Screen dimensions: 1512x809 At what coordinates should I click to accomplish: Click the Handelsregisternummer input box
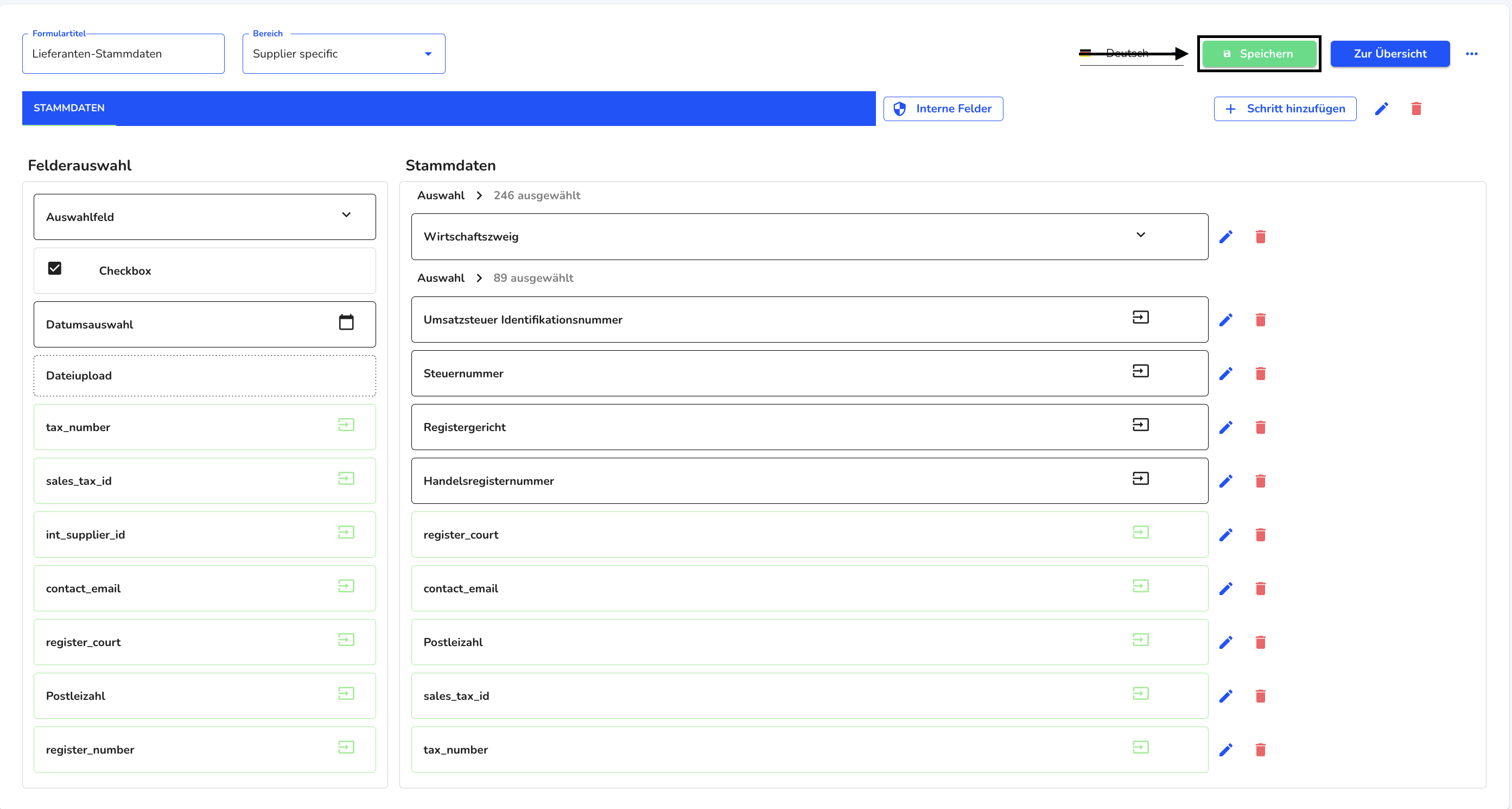point(809,481)
